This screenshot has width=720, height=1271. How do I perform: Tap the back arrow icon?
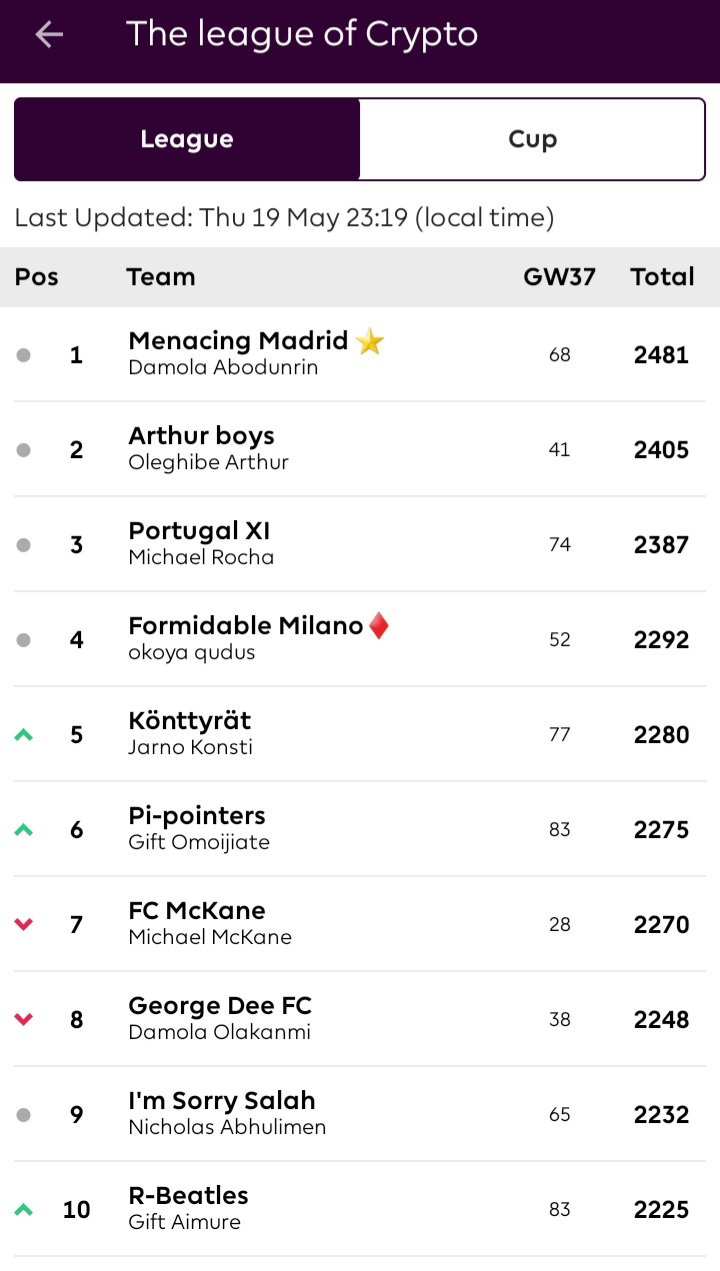point(49,35)
